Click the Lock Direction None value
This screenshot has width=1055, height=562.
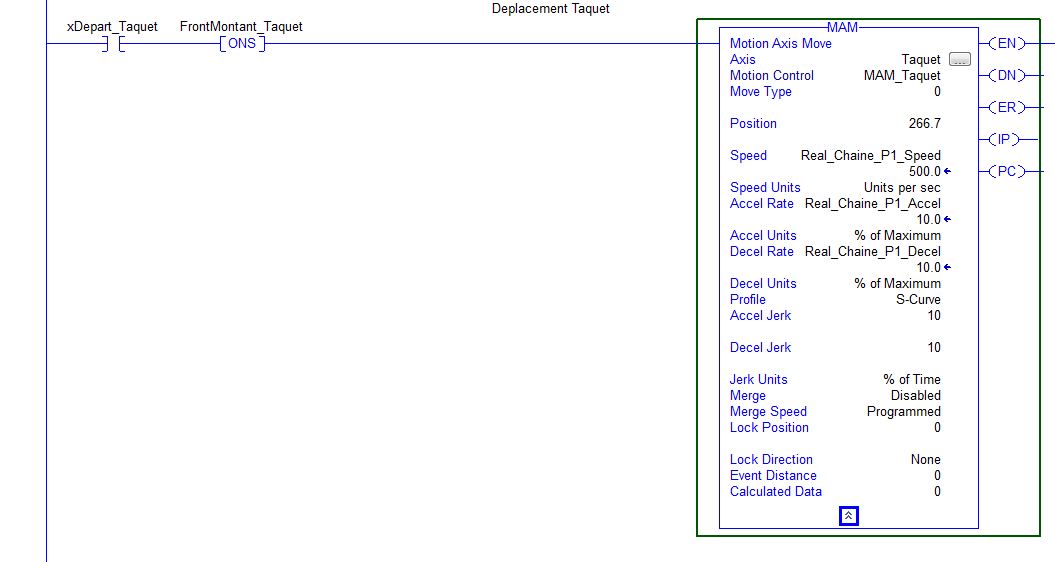(x=925, y=460)
